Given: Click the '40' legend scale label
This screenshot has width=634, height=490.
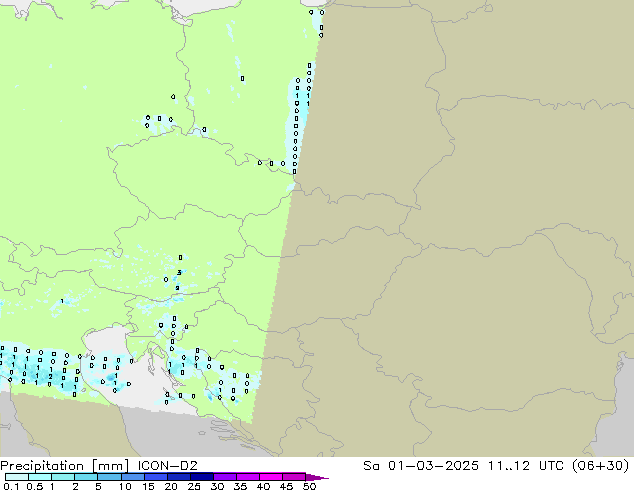Looking at the screenshot, I should coord(263,486).
